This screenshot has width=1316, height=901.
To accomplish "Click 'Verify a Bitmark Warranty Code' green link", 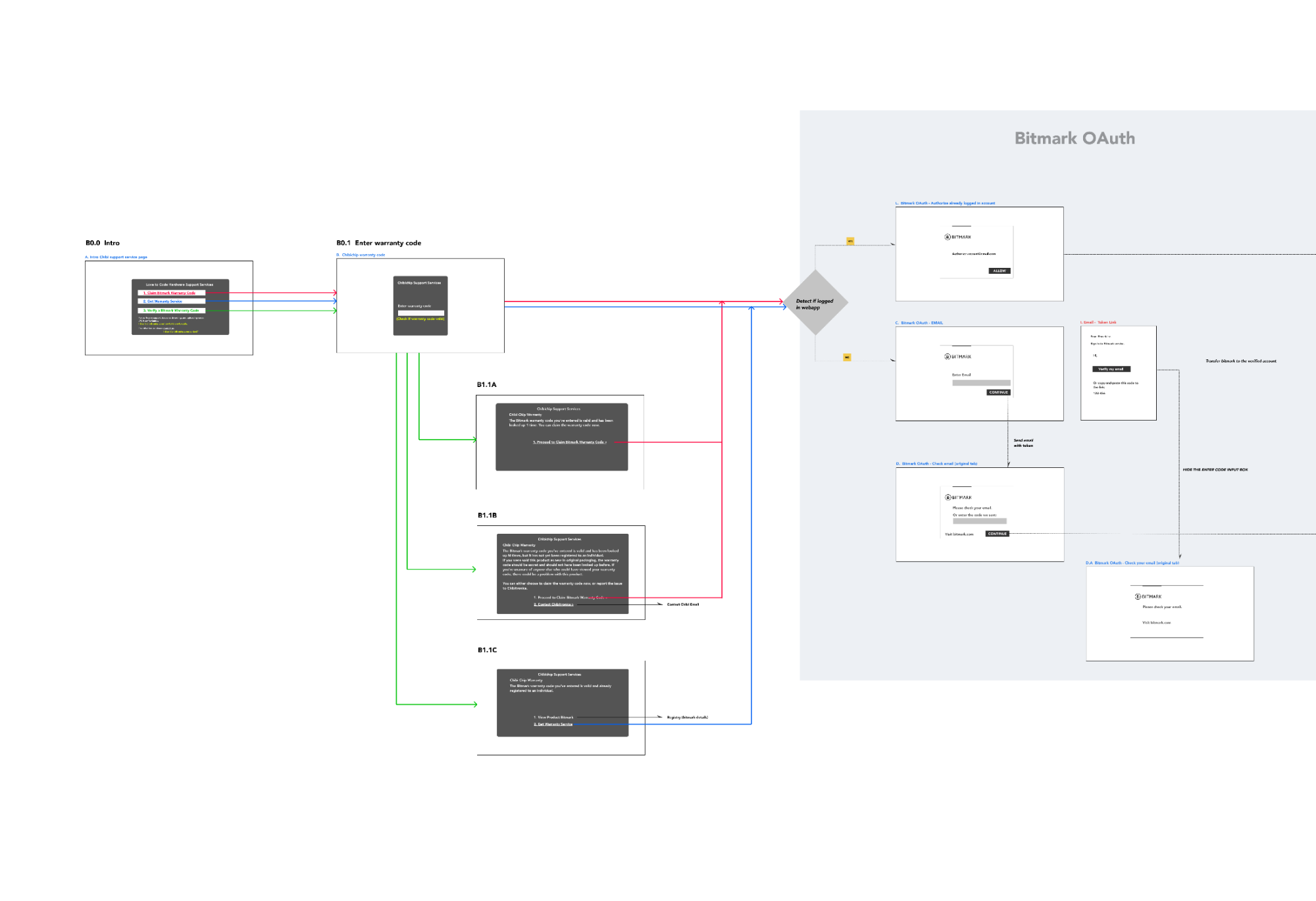I will [x=171, y=310].
